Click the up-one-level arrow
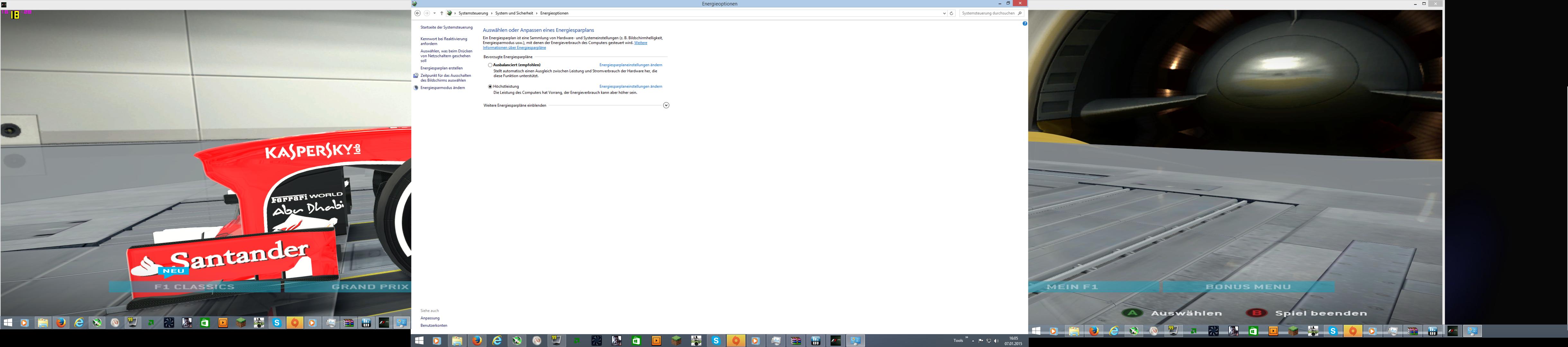This screenshot has height=347, width=1568. click(441, 13)
